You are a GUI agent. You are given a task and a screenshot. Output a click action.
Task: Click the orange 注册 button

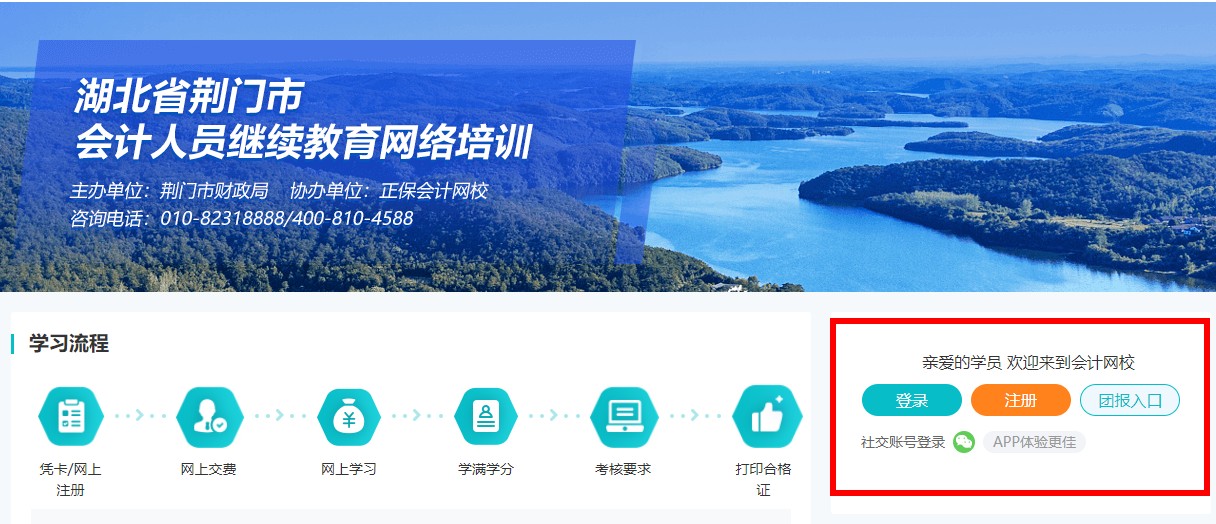coord(1021,401)
